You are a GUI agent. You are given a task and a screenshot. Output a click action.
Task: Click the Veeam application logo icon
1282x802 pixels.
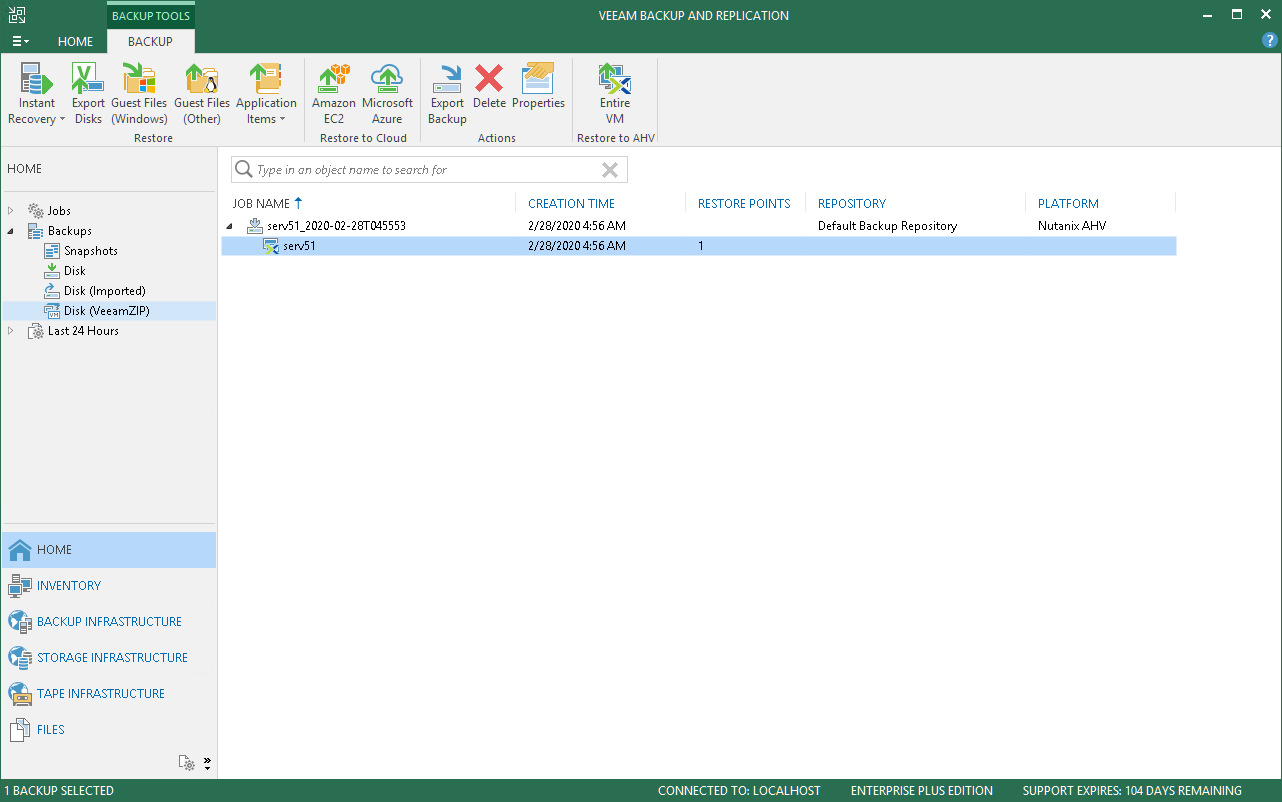coord(17,15)
